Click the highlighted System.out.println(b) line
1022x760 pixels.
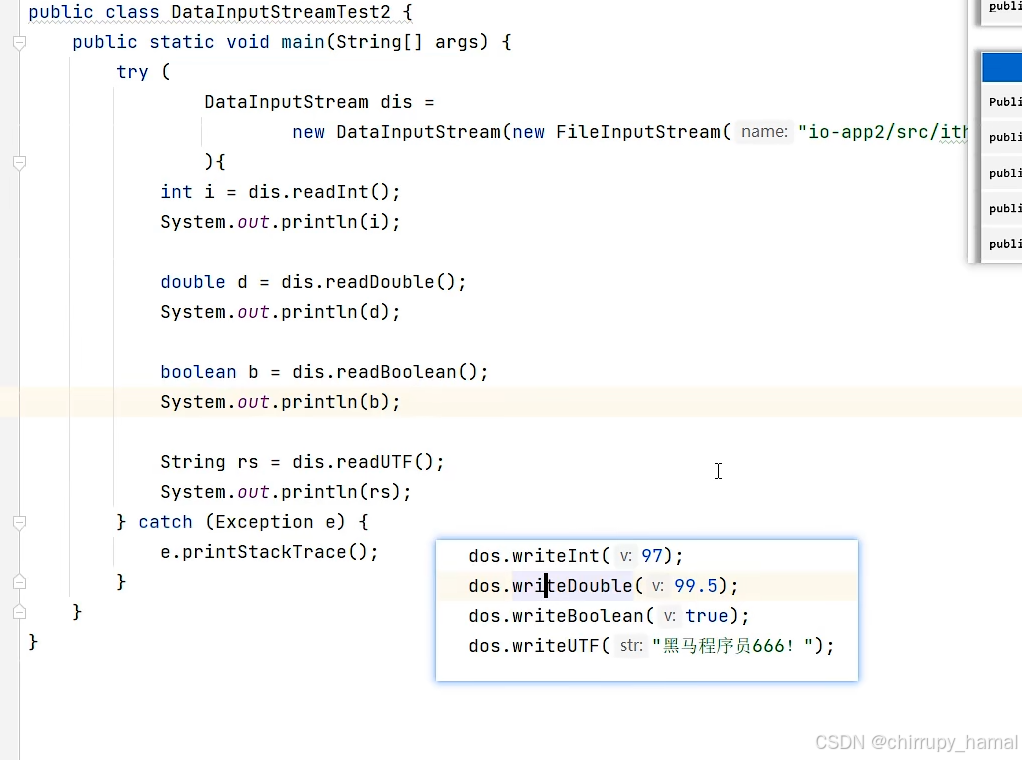(280, 402)
